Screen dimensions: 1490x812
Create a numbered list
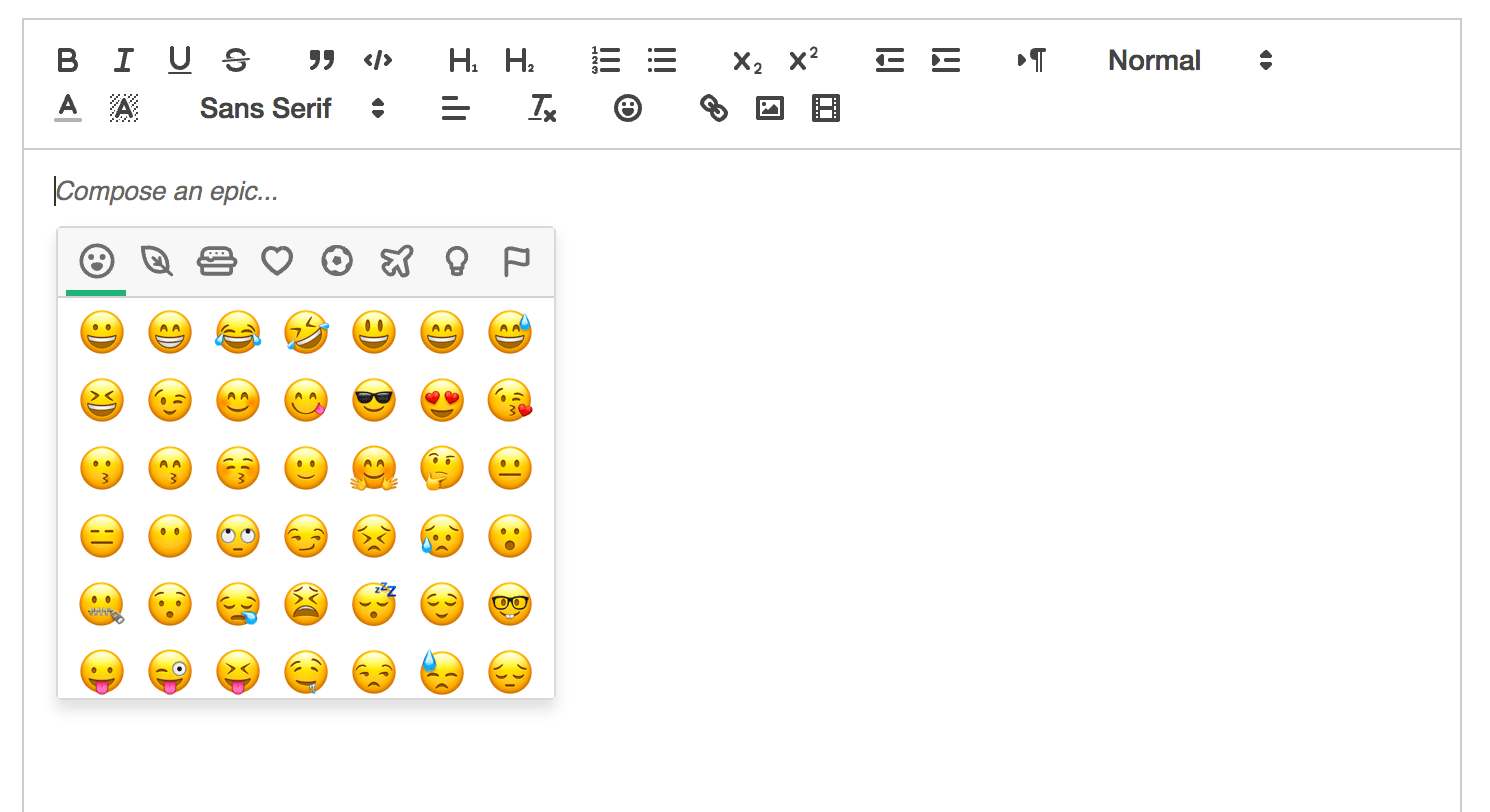[x=604, y=60]
